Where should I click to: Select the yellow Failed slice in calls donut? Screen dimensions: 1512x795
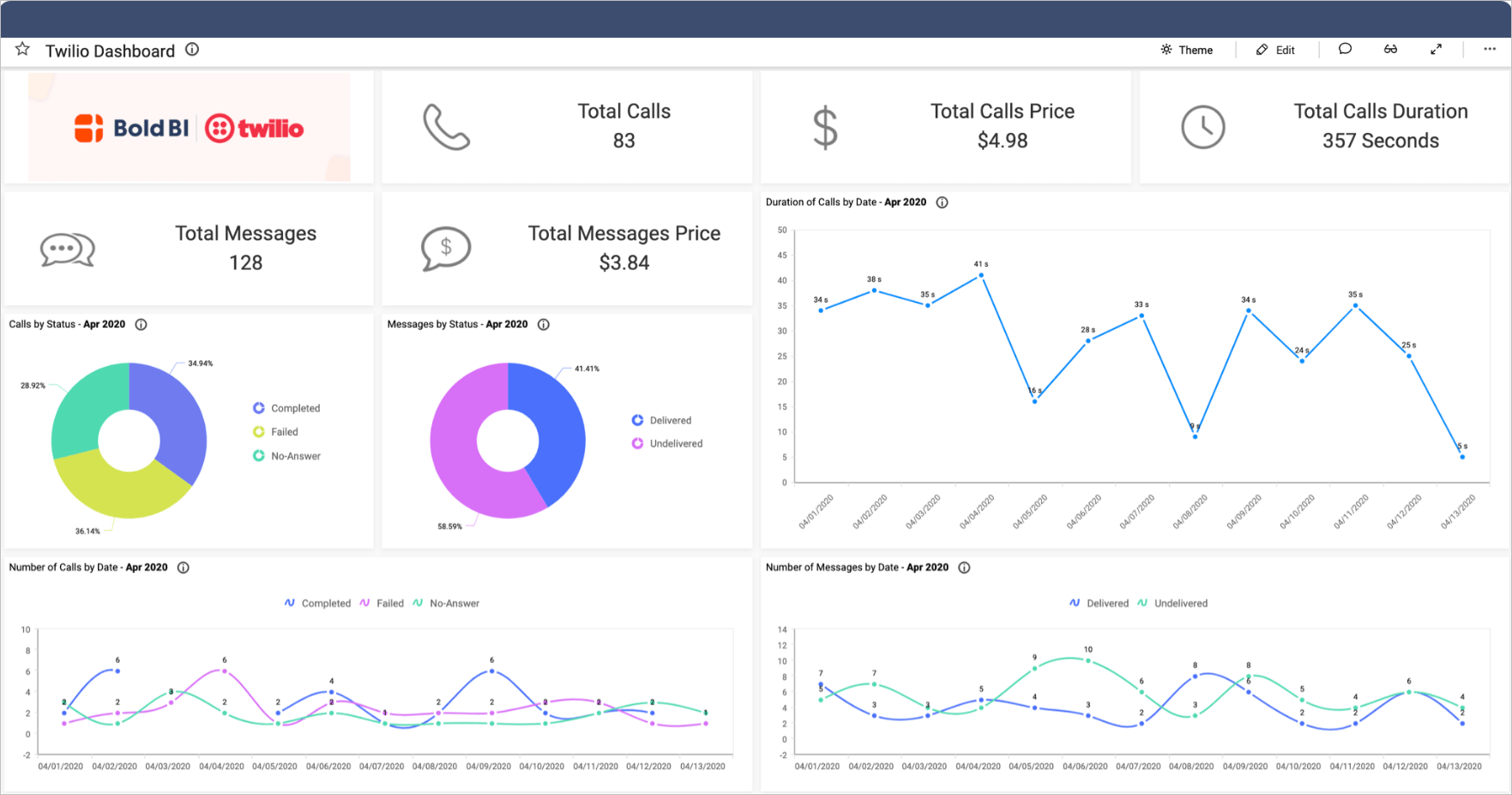(120, 487)
